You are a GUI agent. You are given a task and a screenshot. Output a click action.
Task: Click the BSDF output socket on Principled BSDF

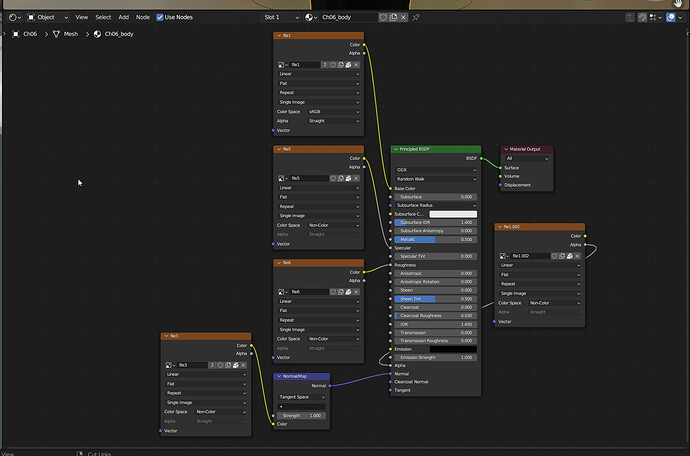click(x=481, y=158)
